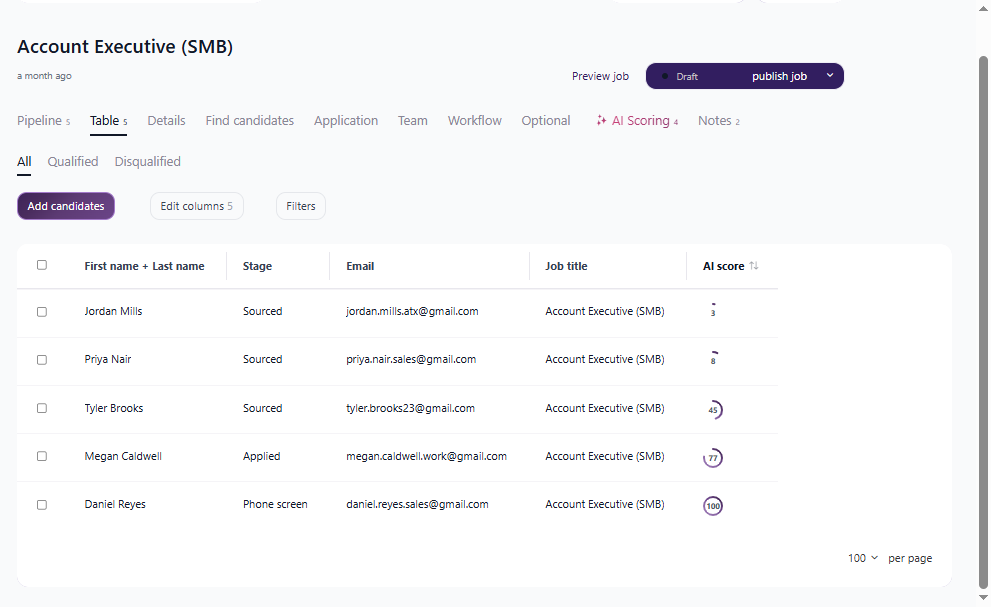Click the AI Scoring sparkle icon
Viewport: 991px width, 607px height.
coord(601,120)
